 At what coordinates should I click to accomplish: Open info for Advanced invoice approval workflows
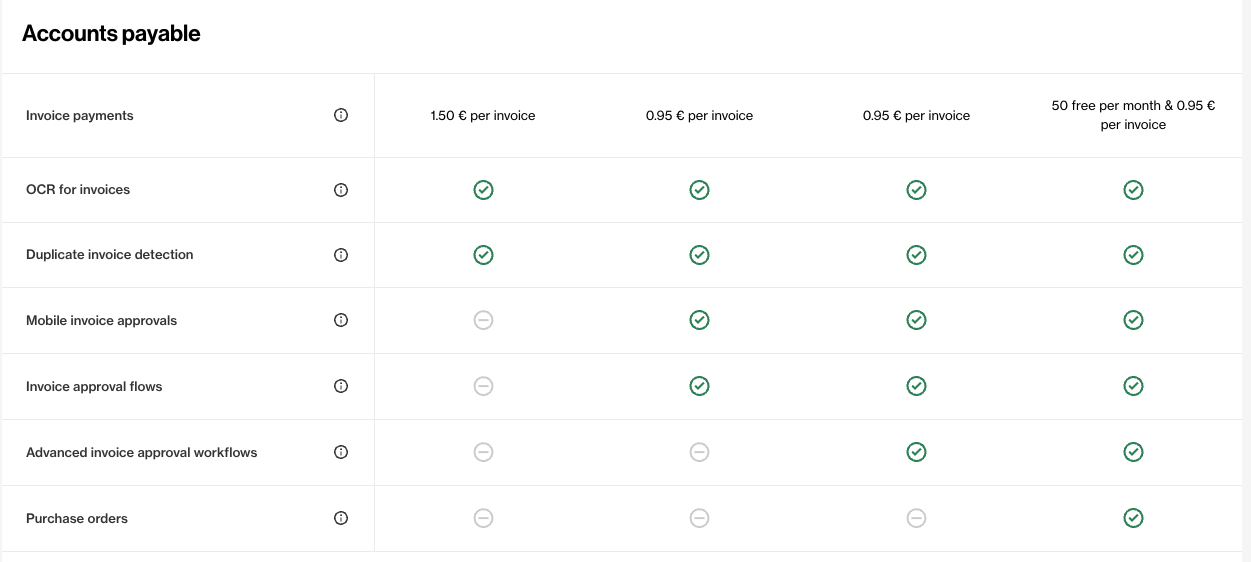[341, 452]
